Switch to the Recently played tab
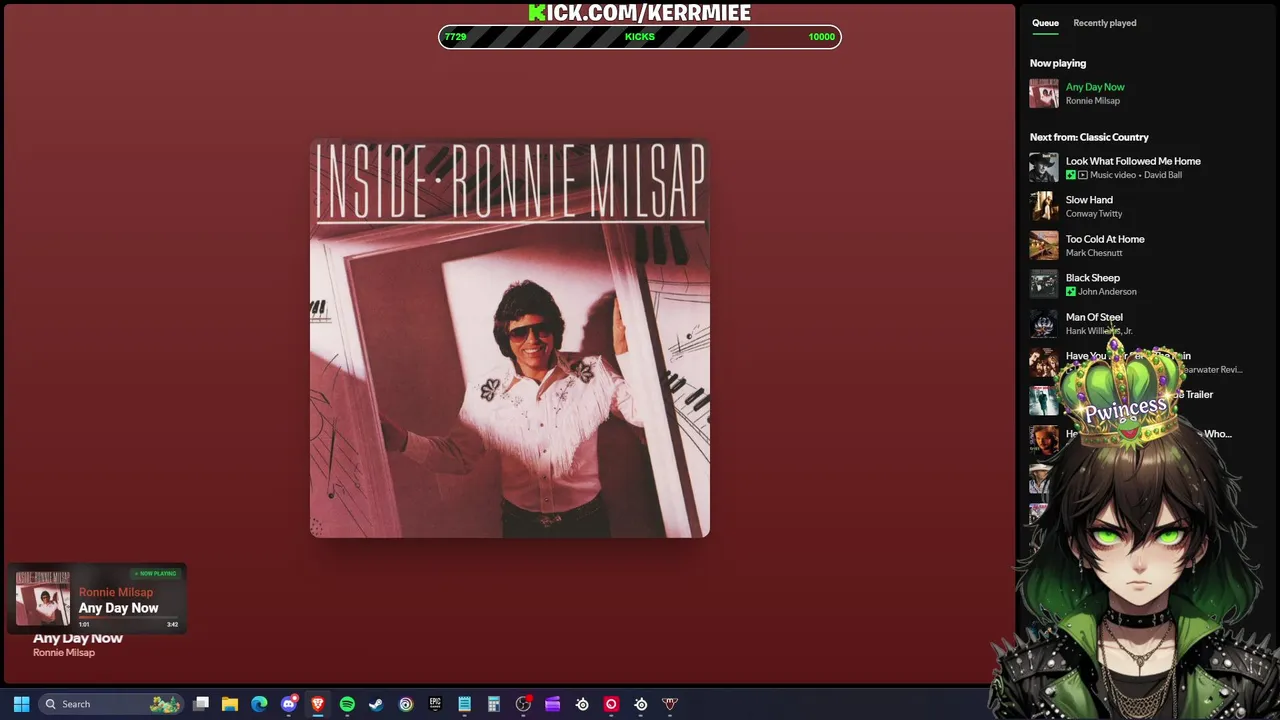This screenshot has height=720, width=1280. coord(1104,23)
